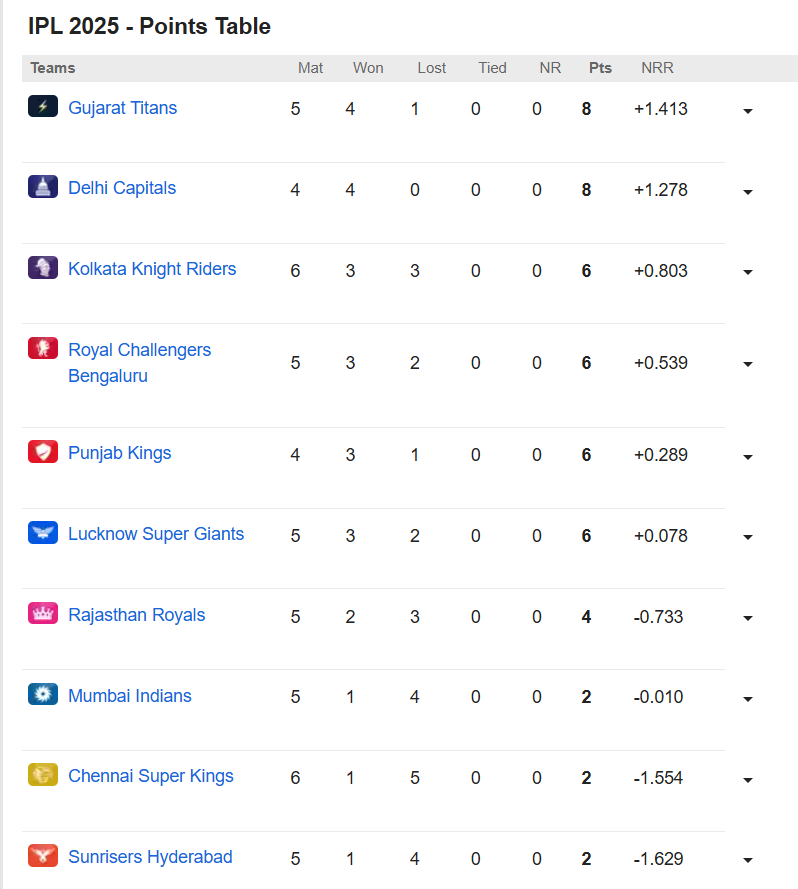This screenshot has height=889, width=798.
Task: Open the Chennai Super Kings team link
Action: click(151, 776)
